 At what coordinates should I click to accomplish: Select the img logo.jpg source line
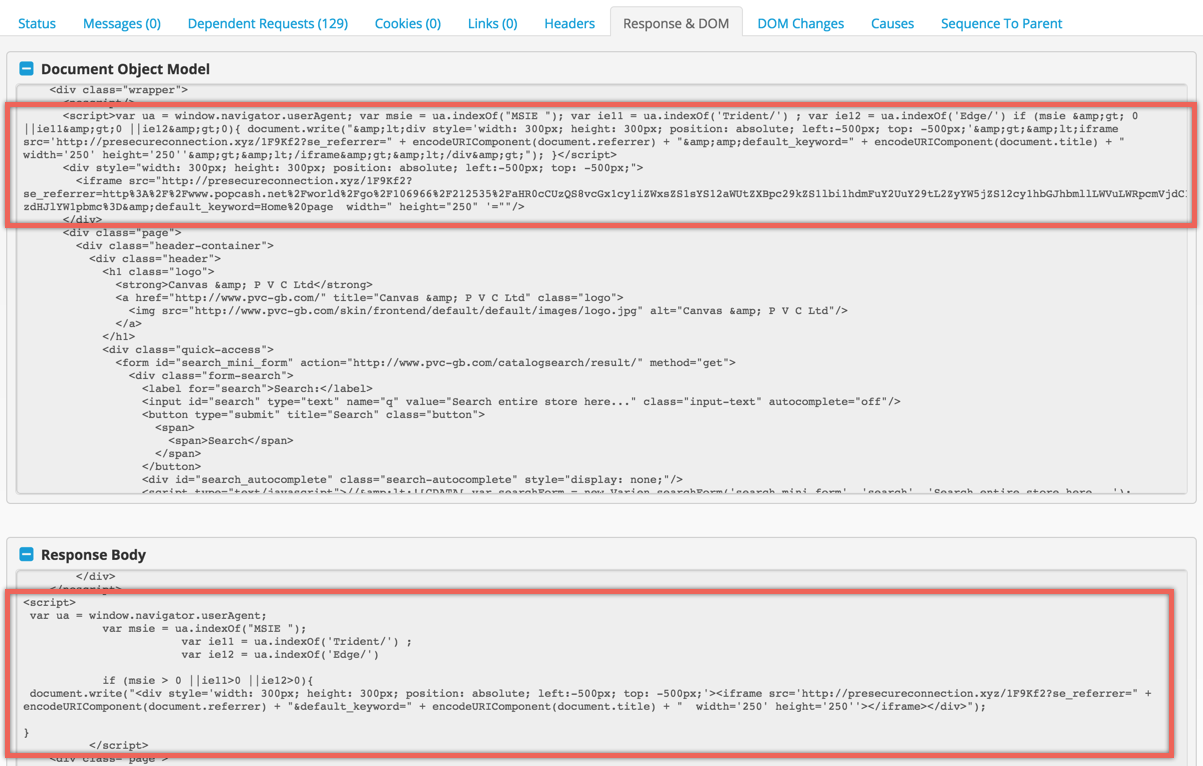[x=488, y=311]
